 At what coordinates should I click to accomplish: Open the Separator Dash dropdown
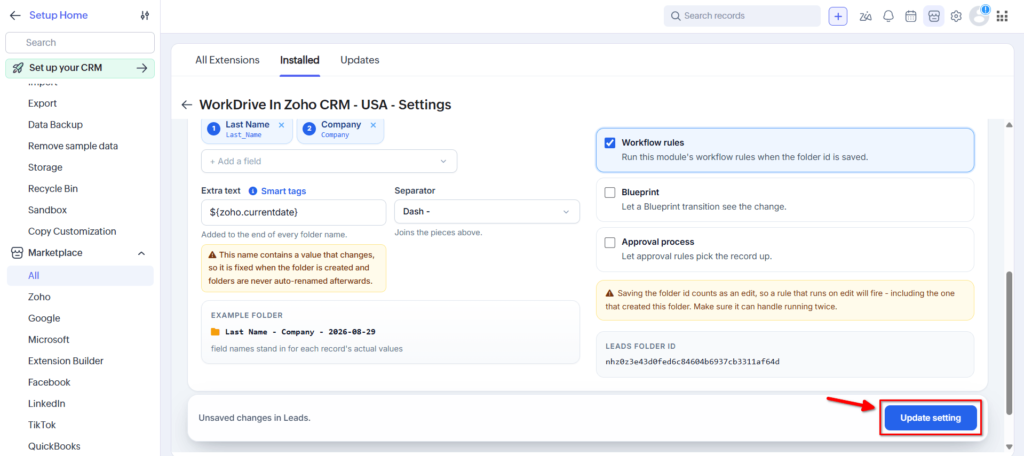[487, 212]
